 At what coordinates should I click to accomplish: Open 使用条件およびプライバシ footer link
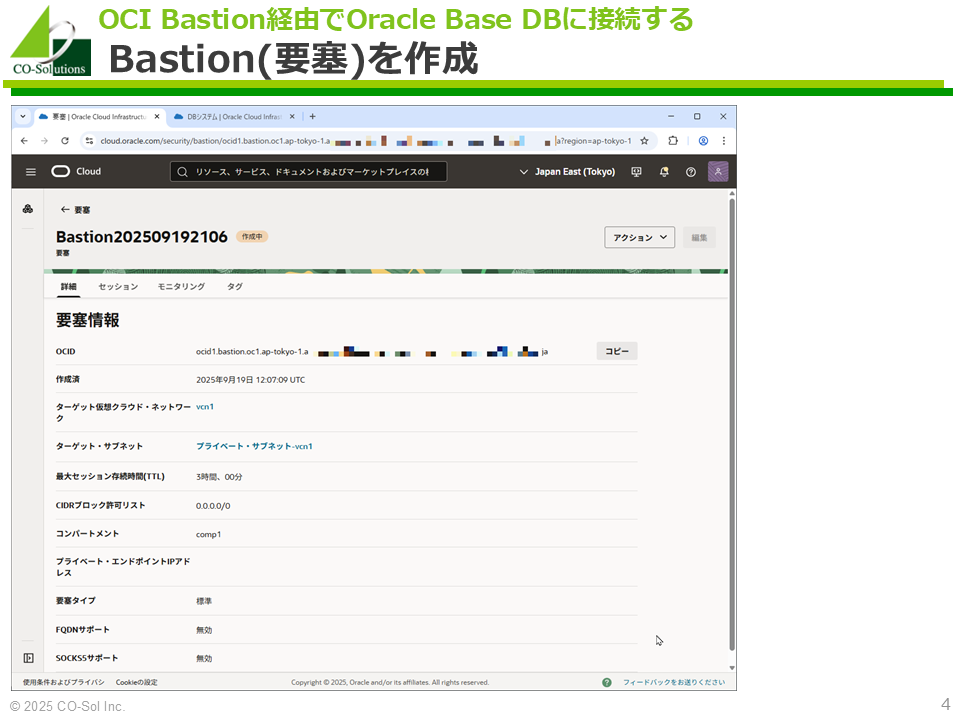pos(64,682)
